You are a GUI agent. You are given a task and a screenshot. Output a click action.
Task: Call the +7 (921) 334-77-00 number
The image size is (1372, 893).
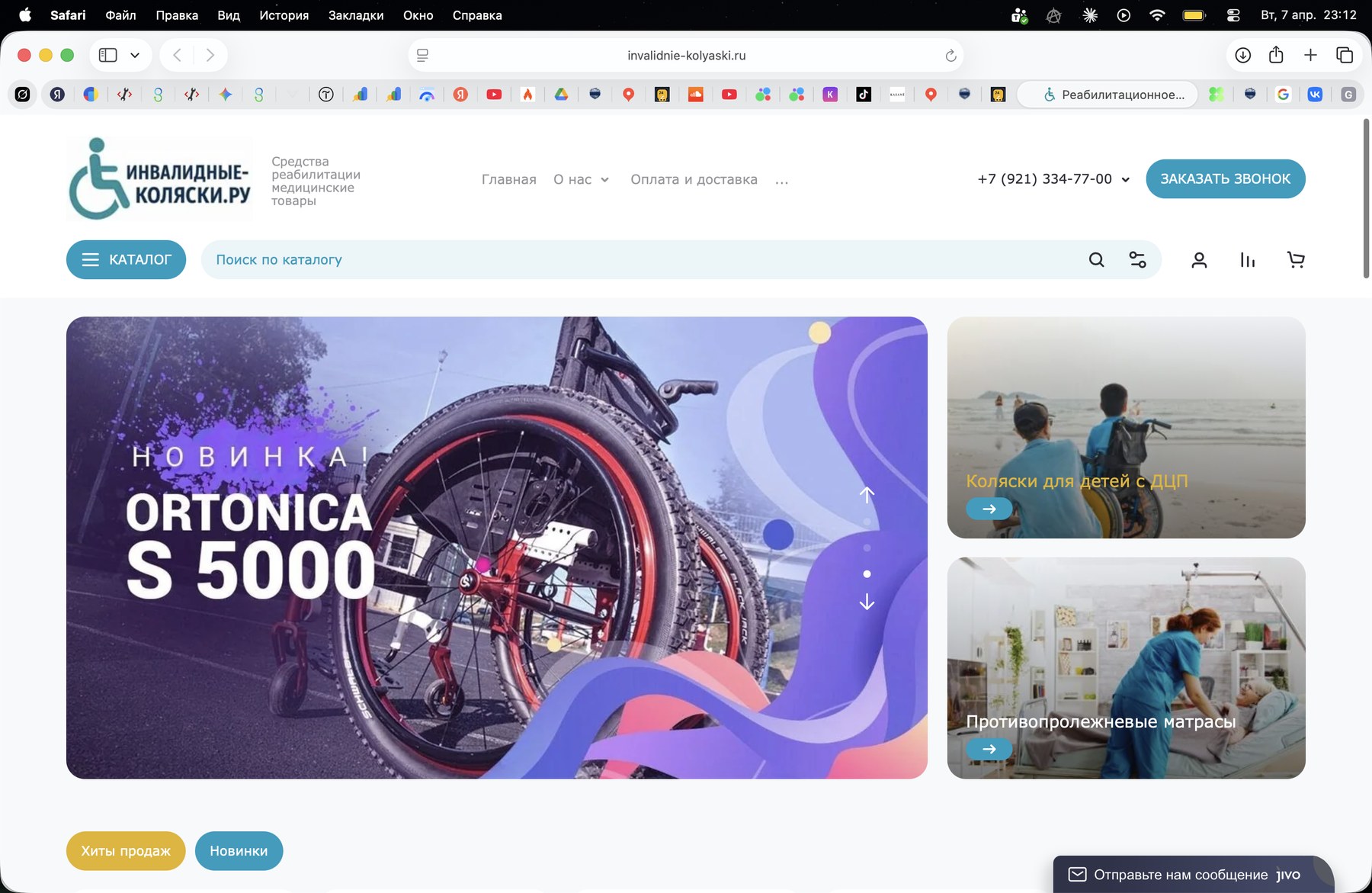(x=1044, y=179)
